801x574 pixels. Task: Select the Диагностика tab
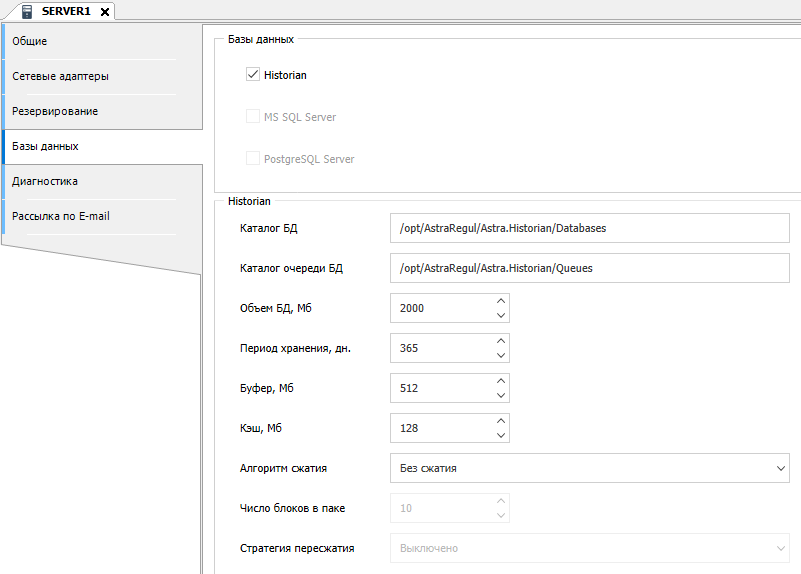click(x=45, y=181)
